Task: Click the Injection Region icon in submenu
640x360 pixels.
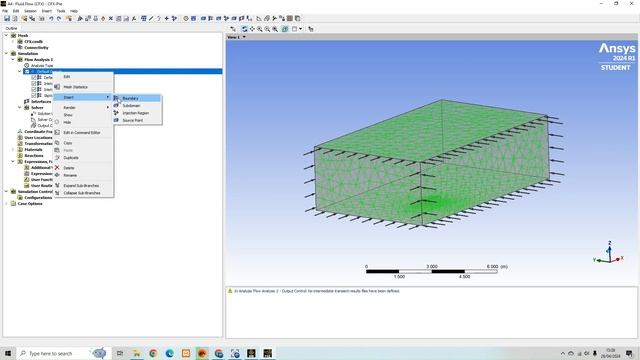Action: pyautogui.click(x=116, y=113)
